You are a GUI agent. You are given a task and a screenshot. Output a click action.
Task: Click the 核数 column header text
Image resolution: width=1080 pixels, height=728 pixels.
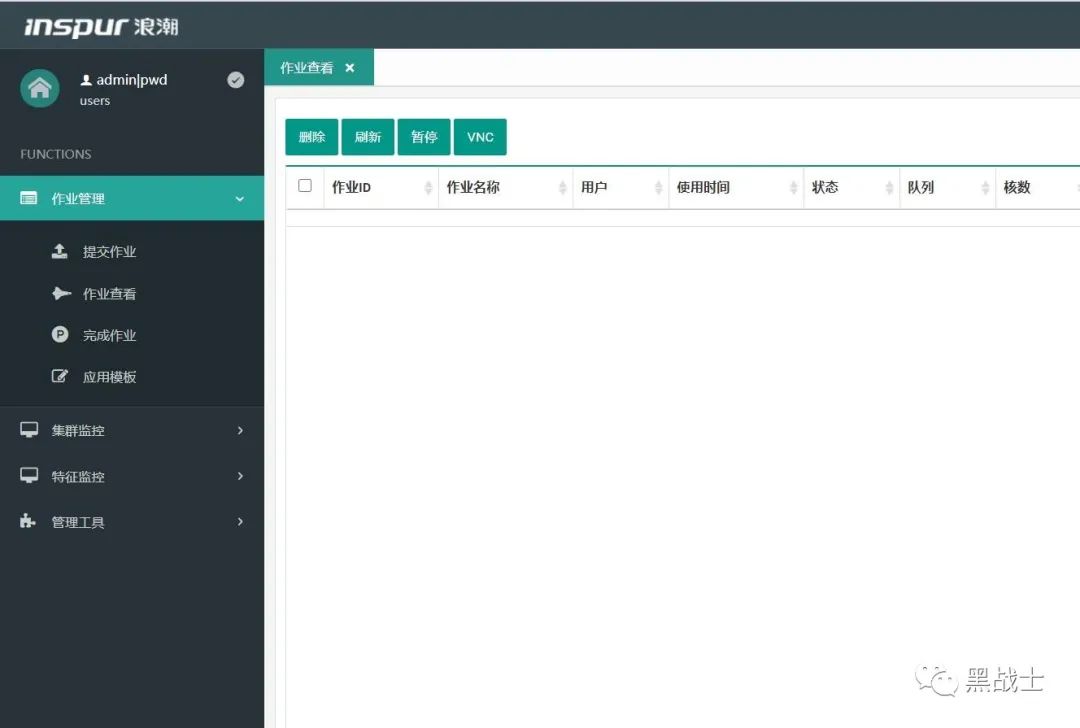coord(1017,187)
